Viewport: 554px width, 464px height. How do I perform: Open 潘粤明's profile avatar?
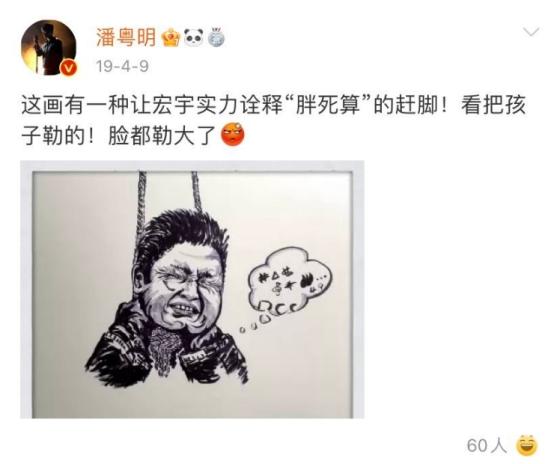(48, 47)
